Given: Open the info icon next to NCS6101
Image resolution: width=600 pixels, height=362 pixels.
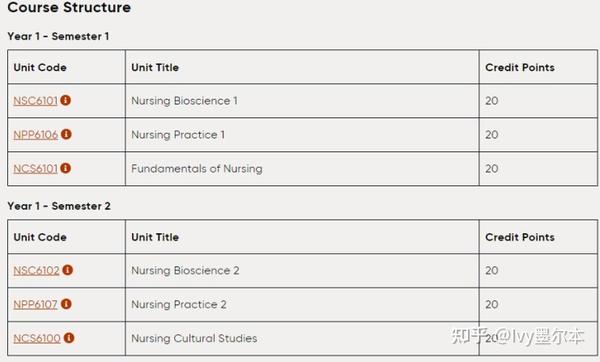Looking at the screenshot, I should tap(65, 168).
